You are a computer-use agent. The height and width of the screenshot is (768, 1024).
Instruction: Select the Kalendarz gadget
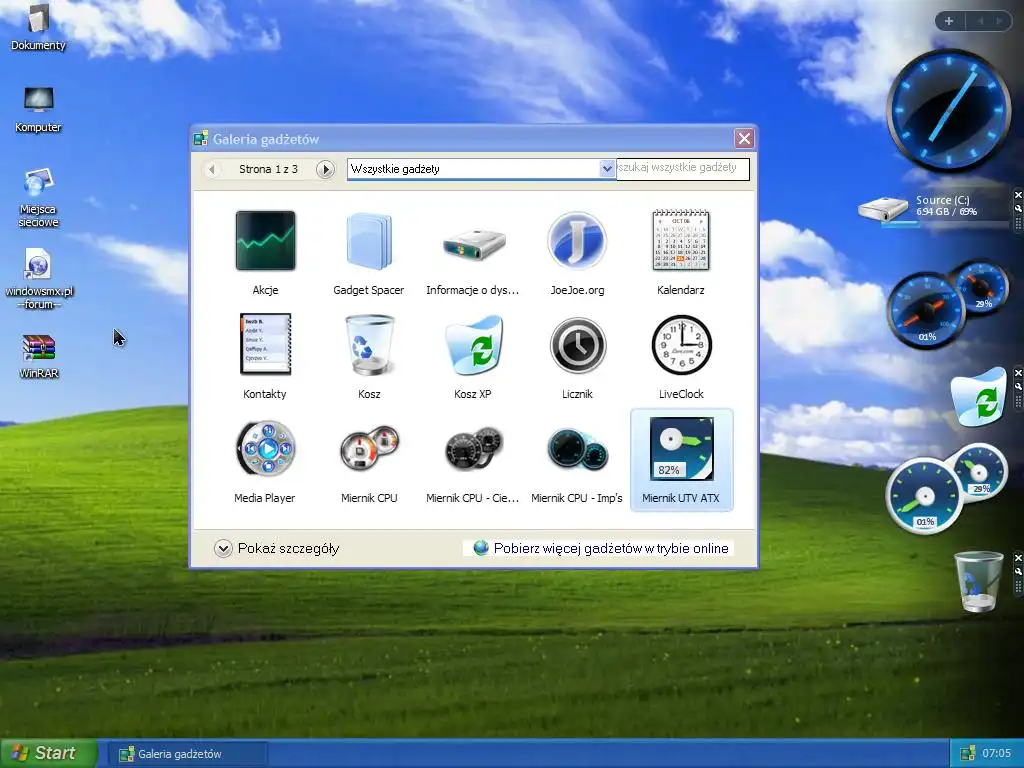680,253
